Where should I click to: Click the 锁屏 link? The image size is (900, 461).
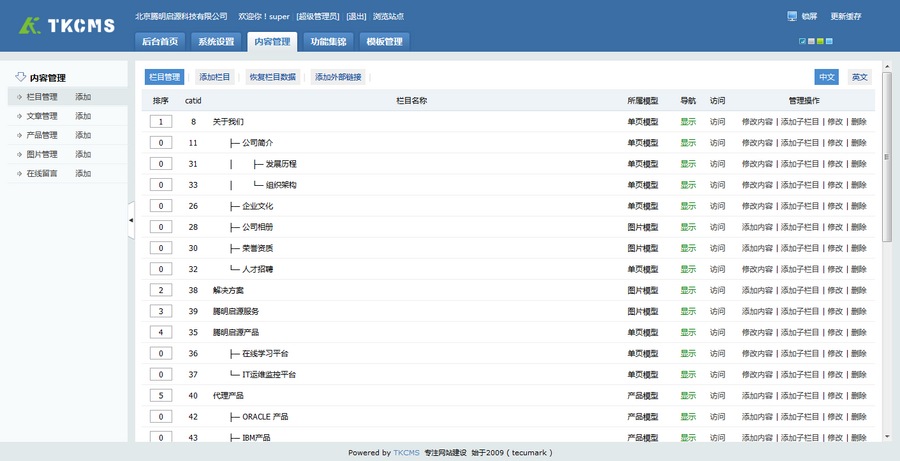tap(809, 17)
